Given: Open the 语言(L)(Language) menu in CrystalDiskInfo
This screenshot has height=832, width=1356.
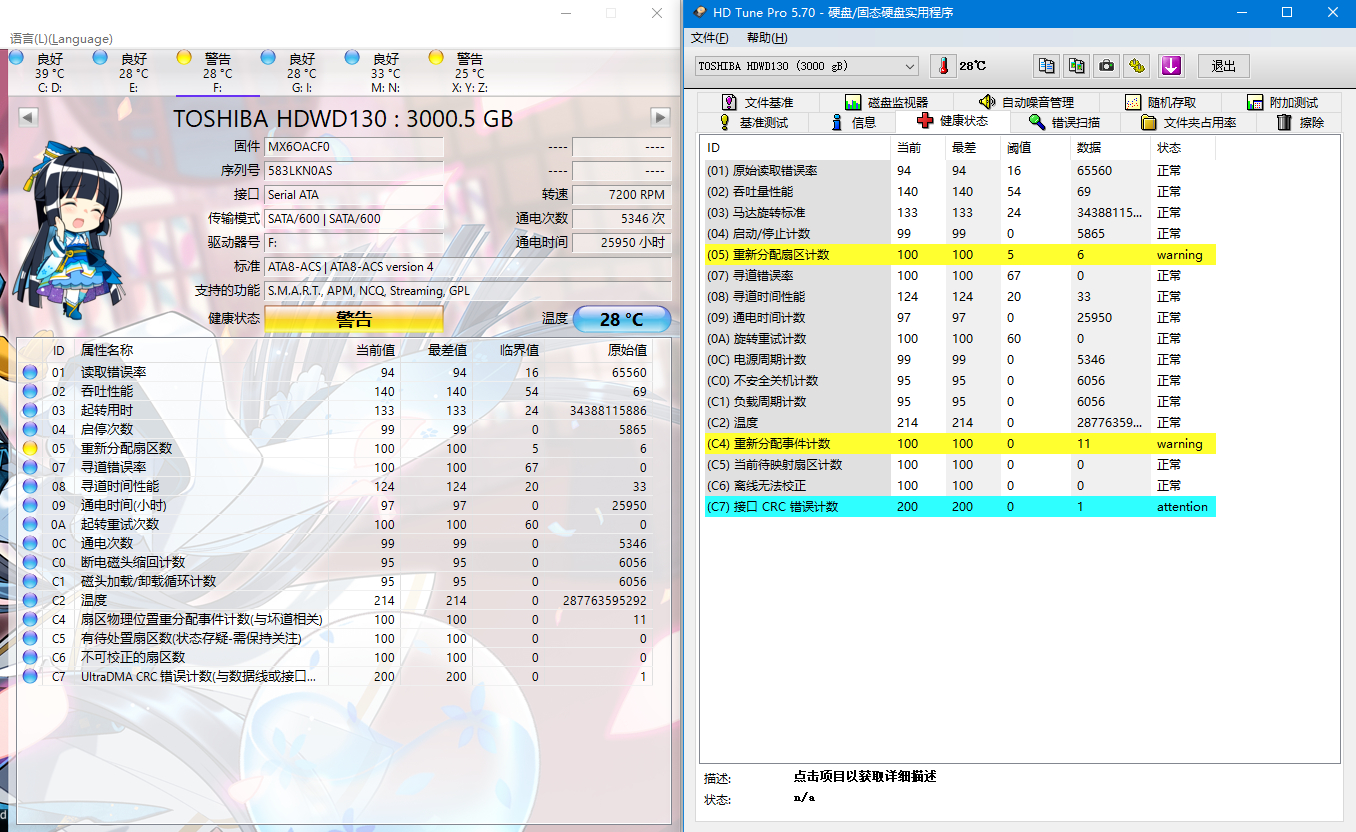Looking at the screenshot, I should pos(61,38).
